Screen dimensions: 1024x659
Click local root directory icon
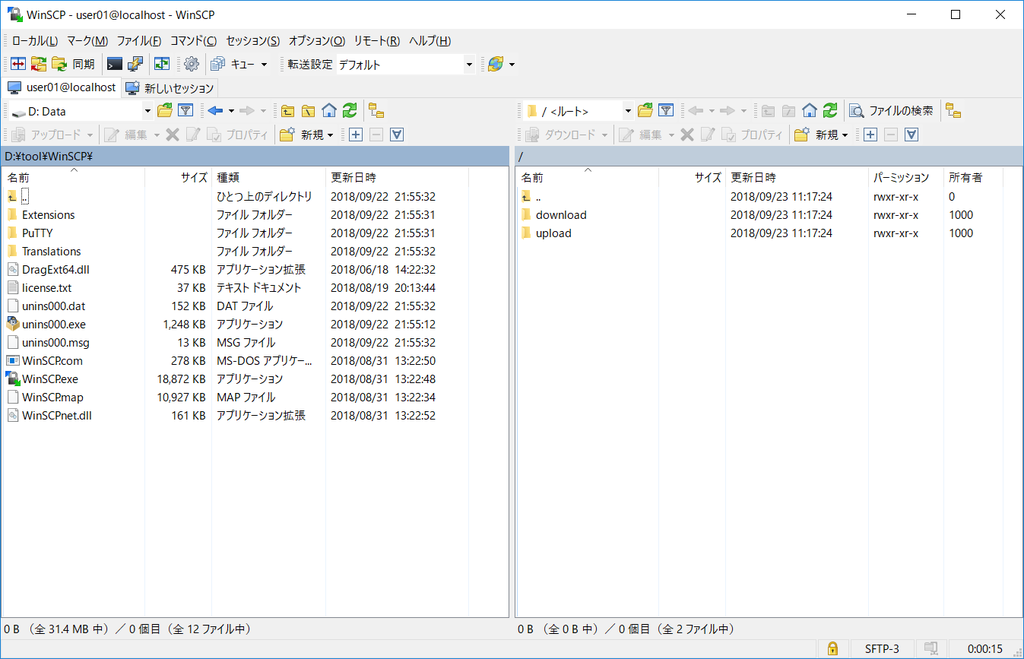(308, 110)
